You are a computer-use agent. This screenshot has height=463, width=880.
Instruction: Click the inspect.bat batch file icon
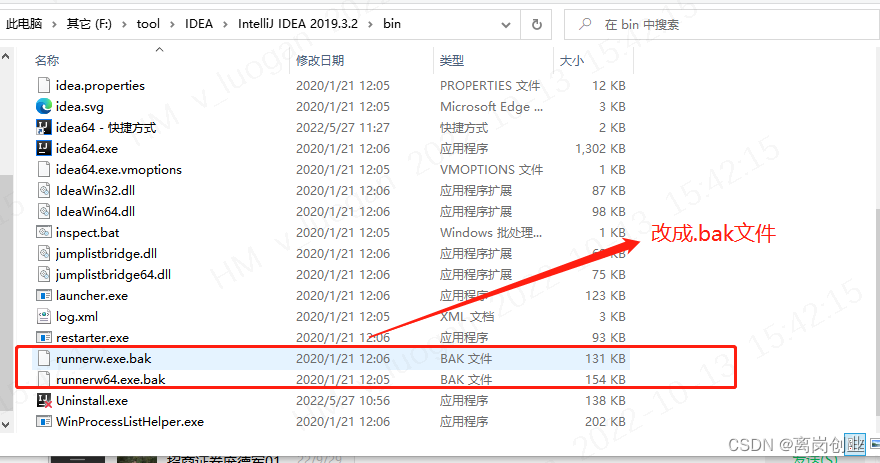pyautogui.click(x=44, y=232)
